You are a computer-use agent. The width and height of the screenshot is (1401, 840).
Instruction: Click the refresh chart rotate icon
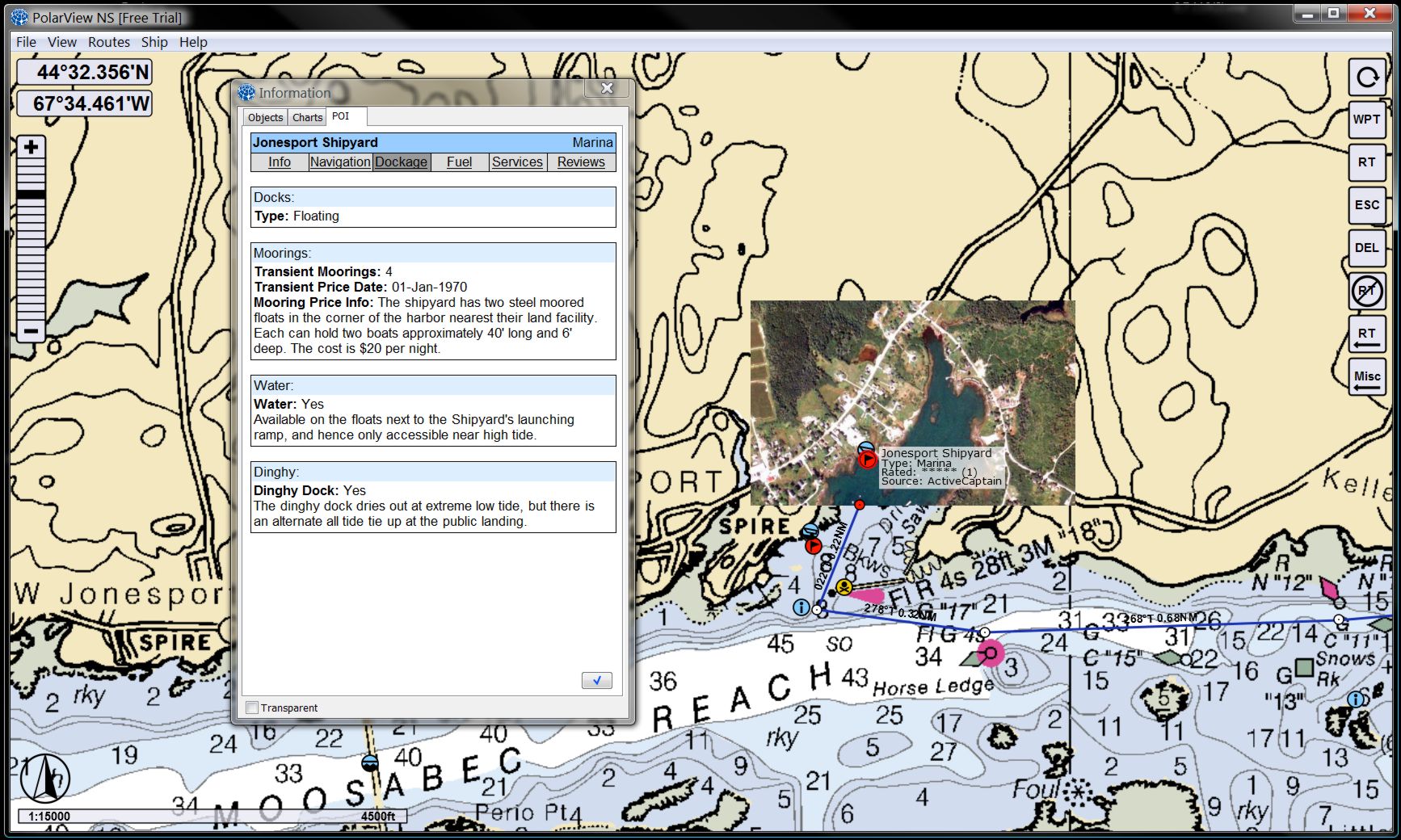[x=1367, y=78]
